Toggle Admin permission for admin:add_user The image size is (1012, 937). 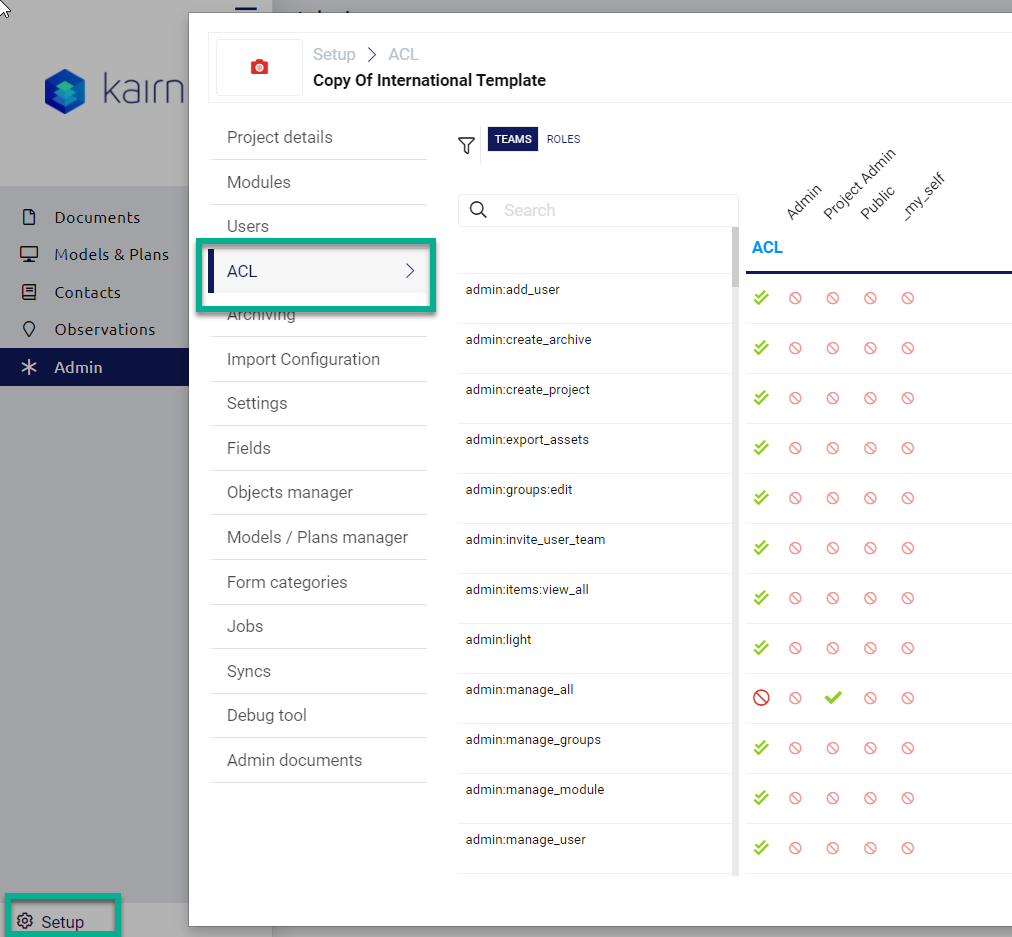[761, 298]
